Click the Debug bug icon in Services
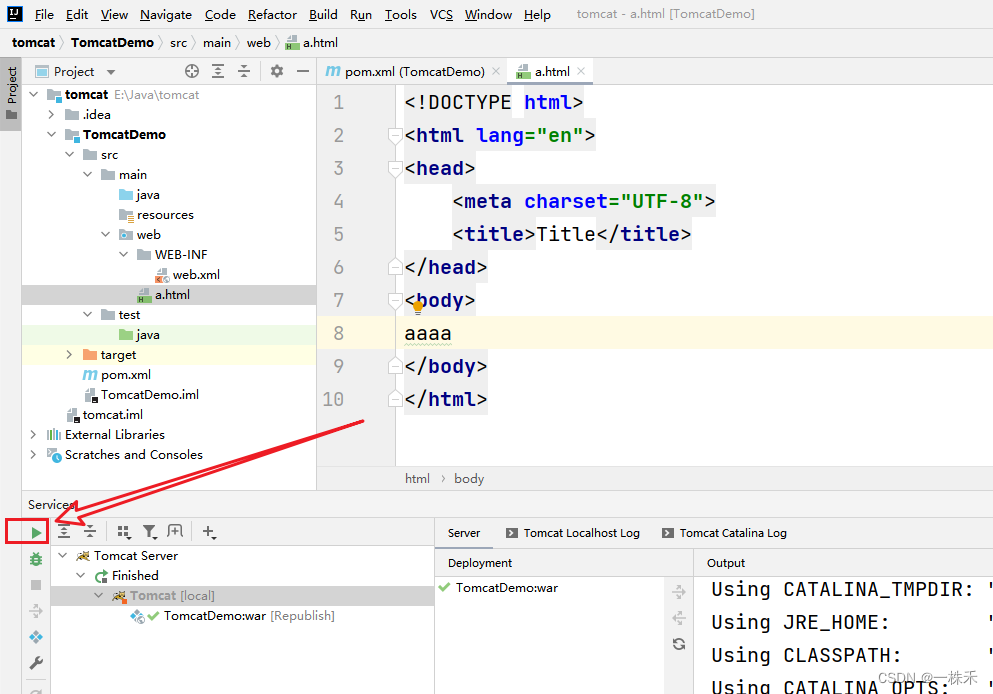Image resolution: width=993 pixels, height=694 pixels. click(x=36, y=559)
